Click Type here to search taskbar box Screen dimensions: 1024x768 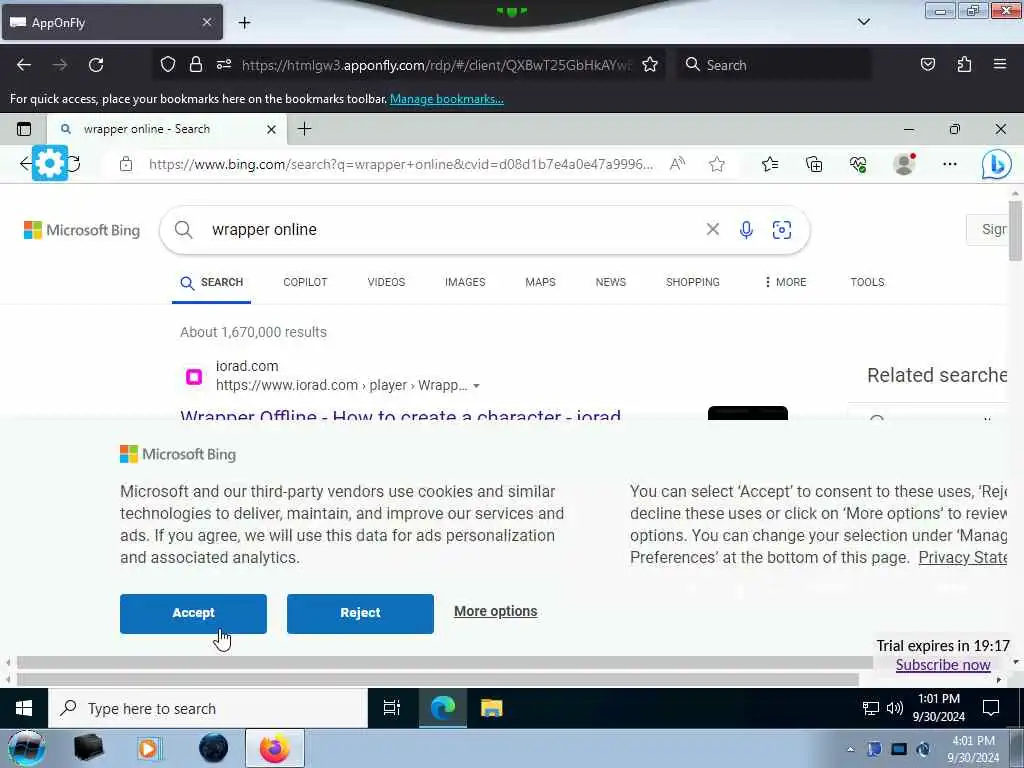[x=208, y=709]
